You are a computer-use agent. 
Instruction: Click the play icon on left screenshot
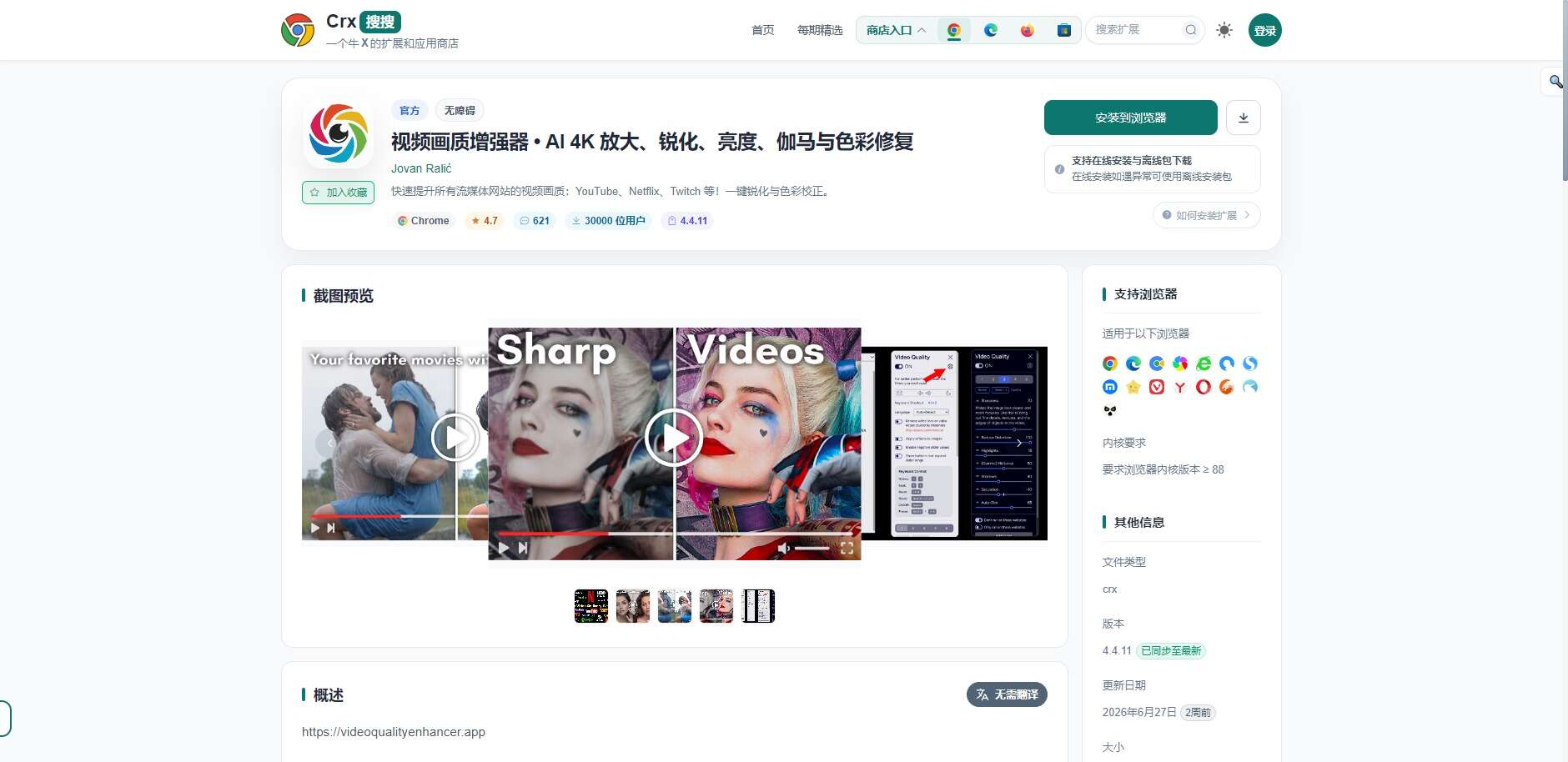point(455,437)
